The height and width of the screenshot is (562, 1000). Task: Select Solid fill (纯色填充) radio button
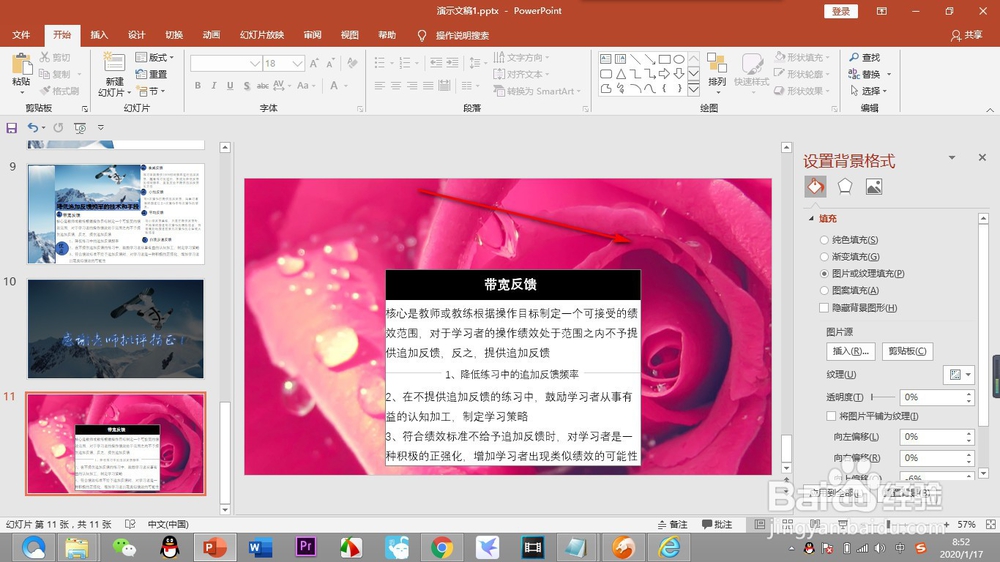[824, 240]
